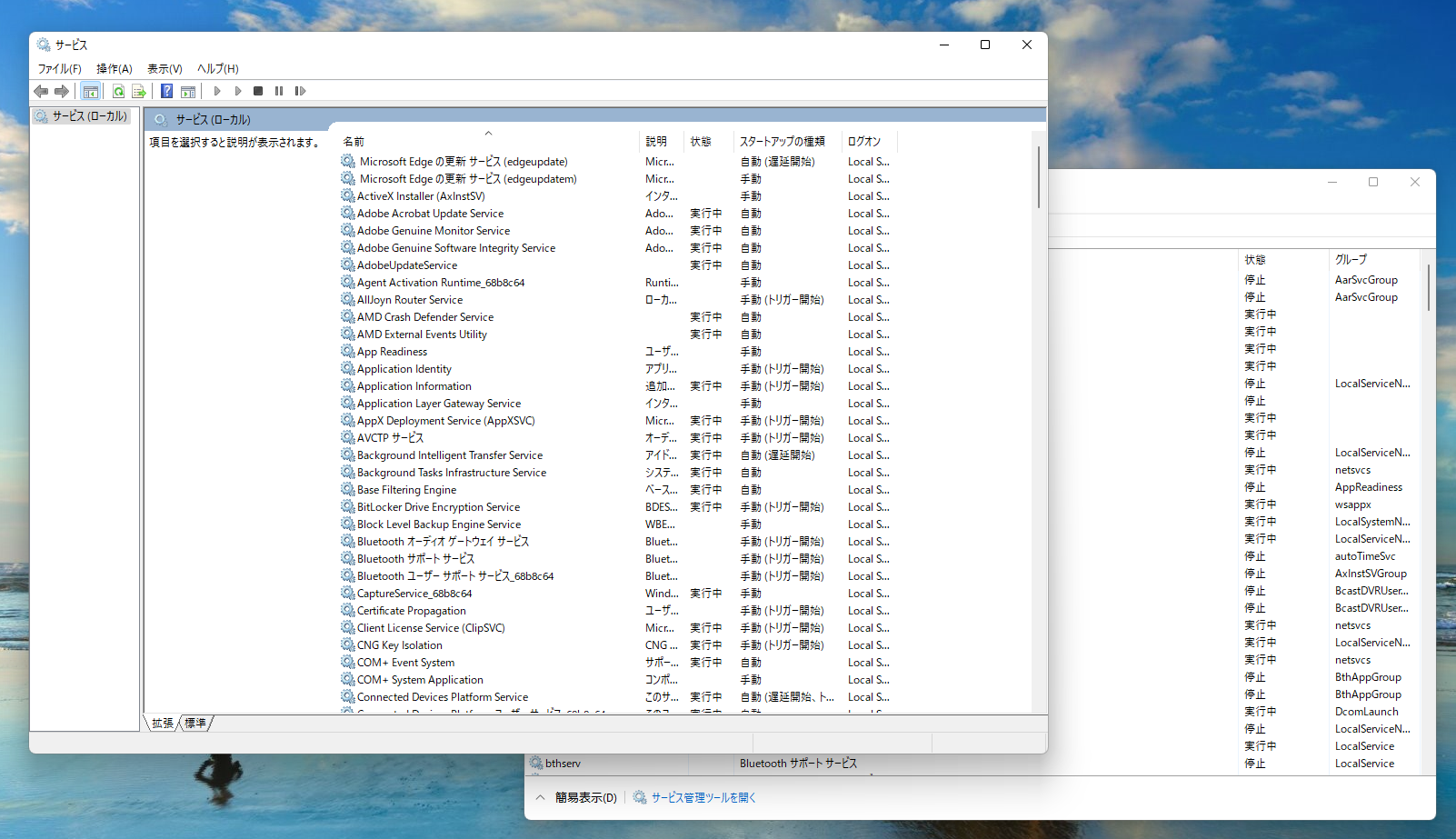Sort by the 状態 column header in Services

(708, 142)
